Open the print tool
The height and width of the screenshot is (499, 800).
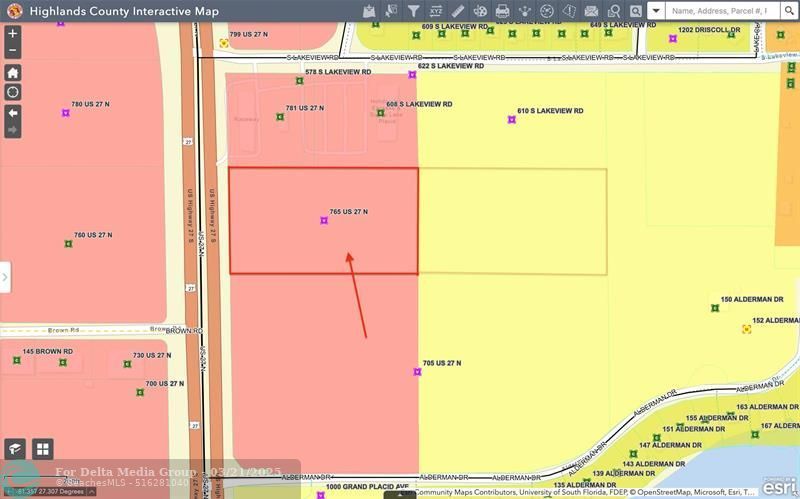[x=502, y=11]
